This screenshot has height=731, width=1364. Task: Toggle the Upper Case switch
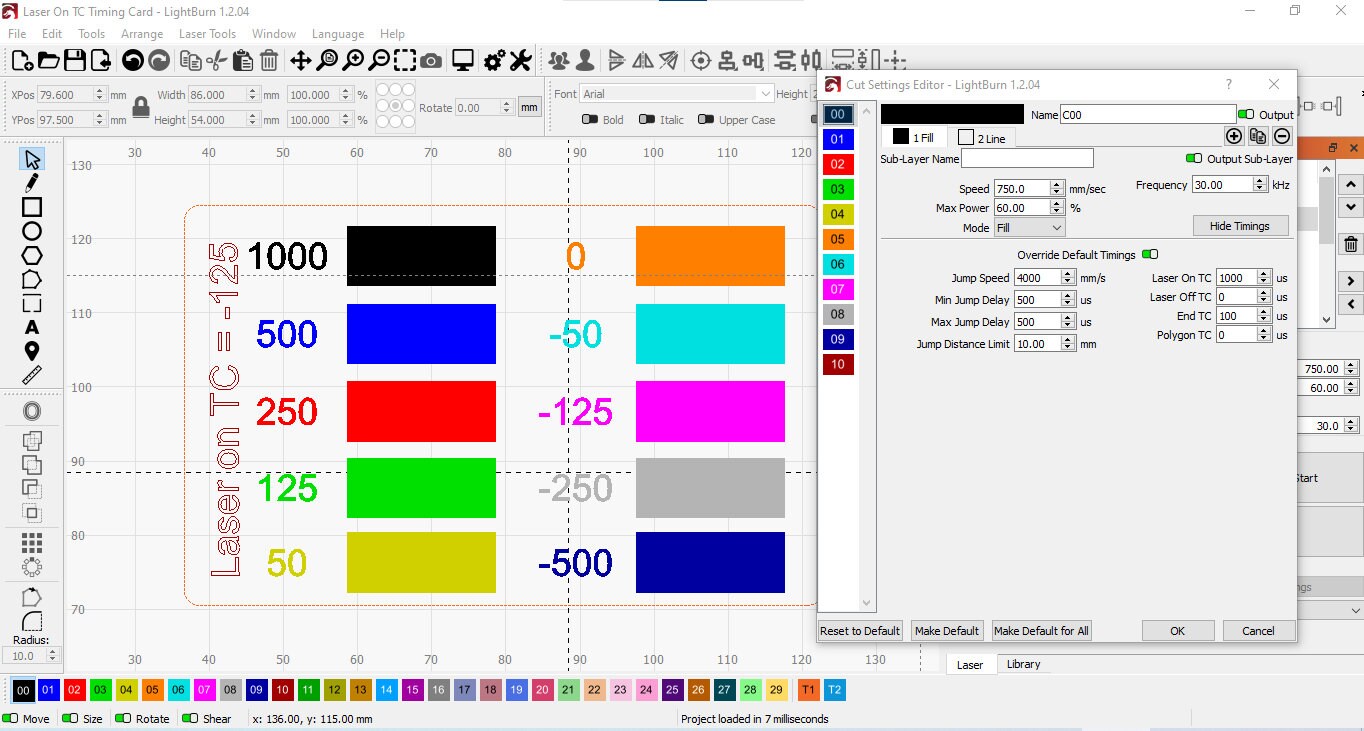point(706,119)
